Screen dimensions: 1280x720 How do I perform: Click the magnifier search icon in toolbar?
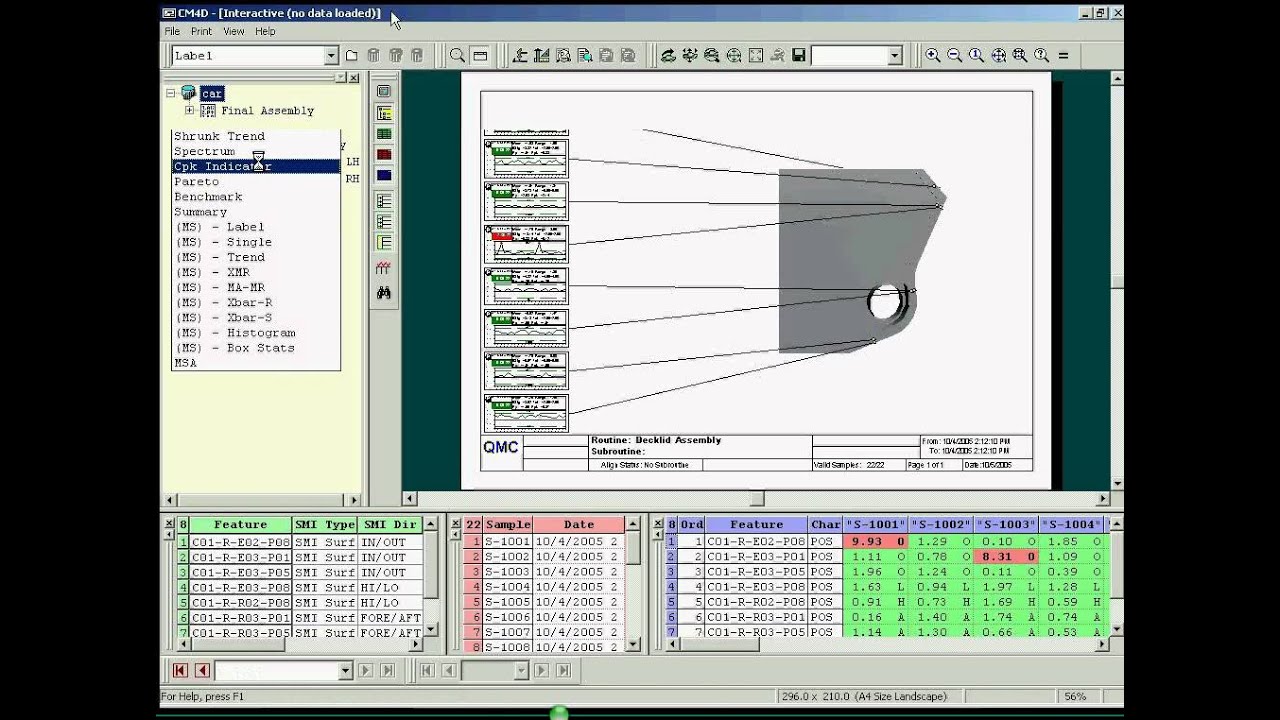click(457, 56)
